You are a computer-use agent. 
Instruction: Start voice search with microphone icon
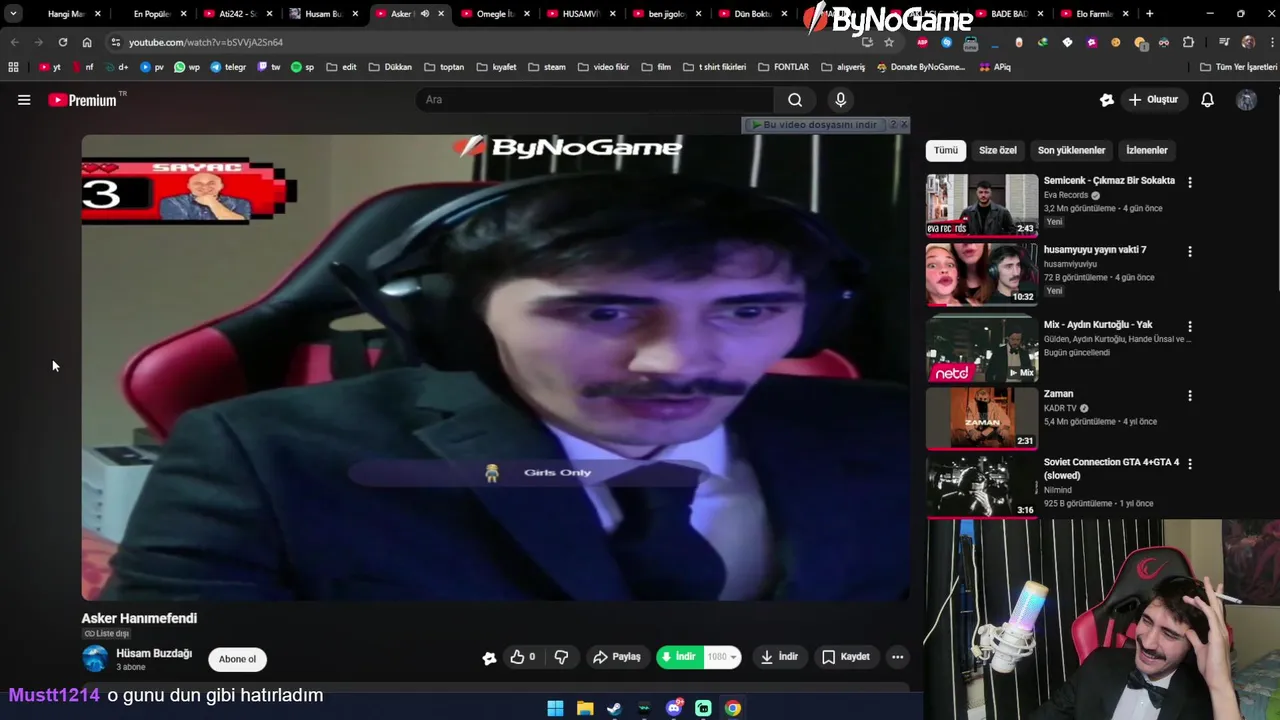pos(840,100)
